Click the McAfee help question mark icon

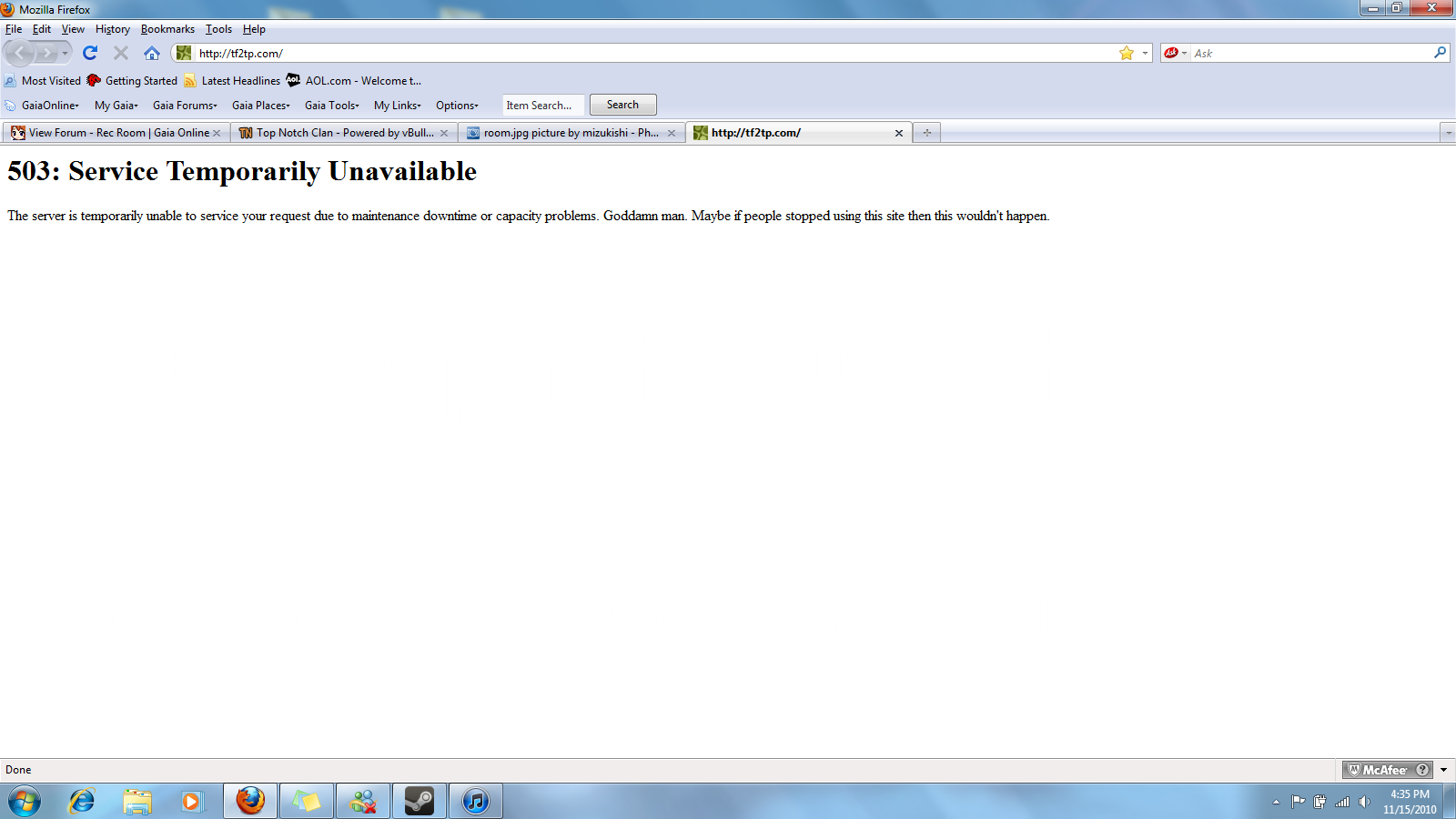point(1422,770)
